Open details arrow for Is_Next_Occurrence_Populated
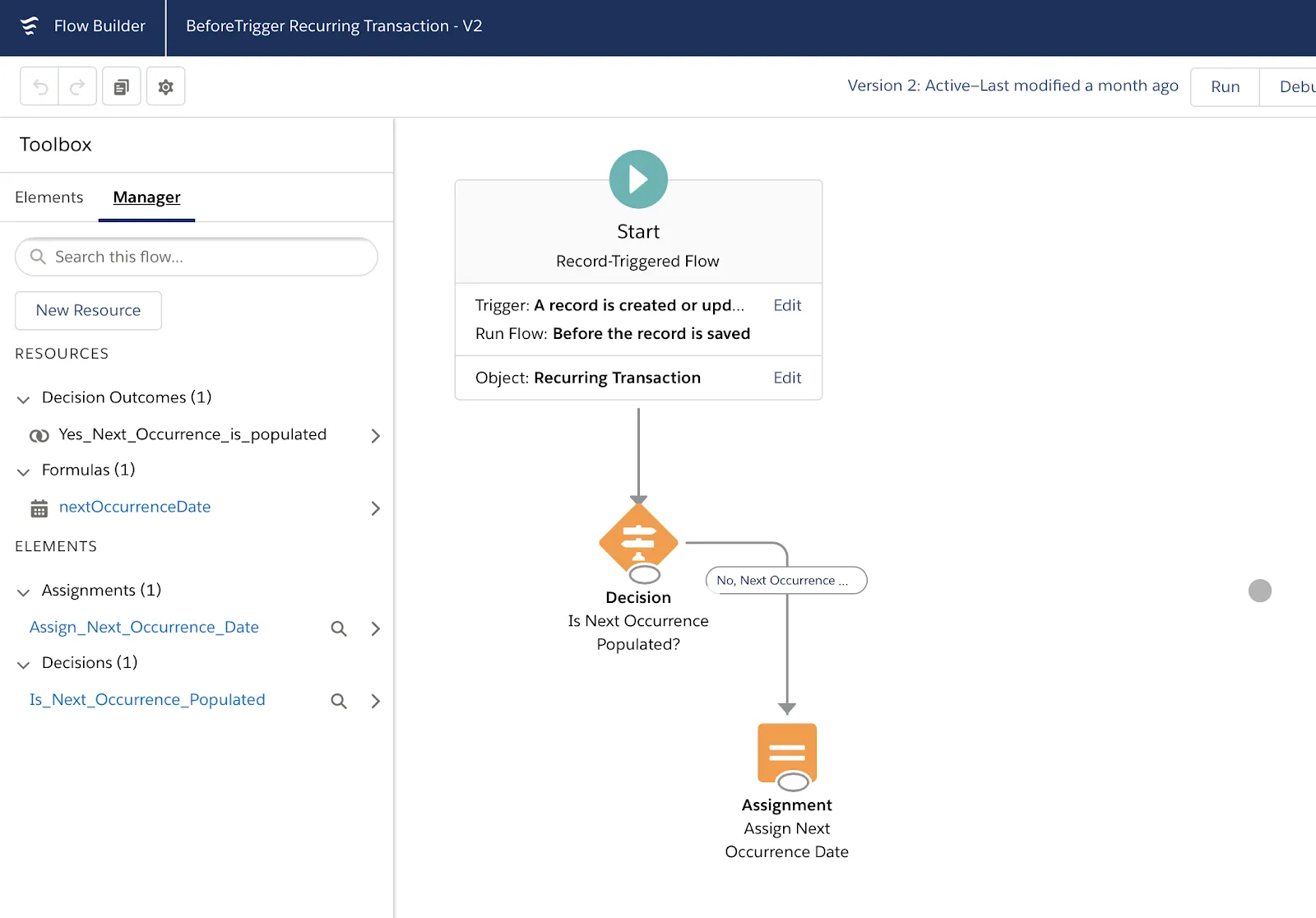Screen dimensions: 1316x918 (375, 701)
